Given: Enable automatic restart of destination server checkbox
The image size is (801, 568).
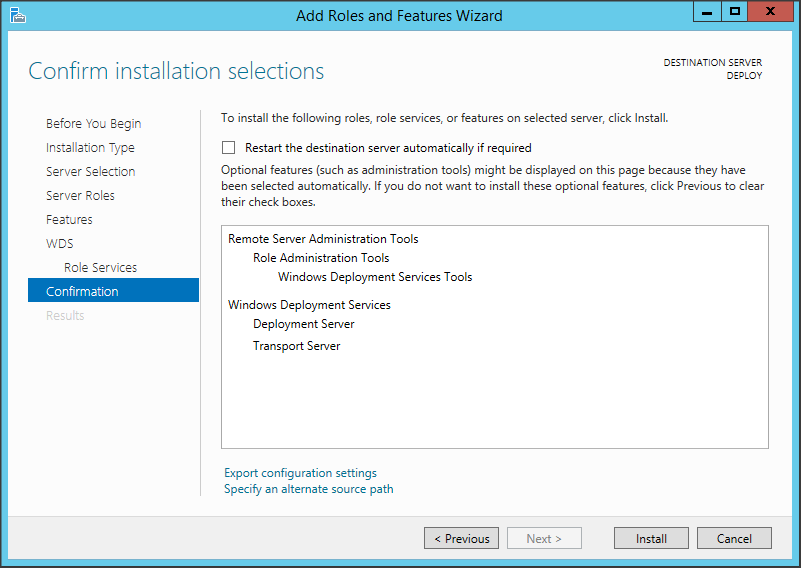Looking at the screenshot, I should pyautogui.click(x=229, y=147).
